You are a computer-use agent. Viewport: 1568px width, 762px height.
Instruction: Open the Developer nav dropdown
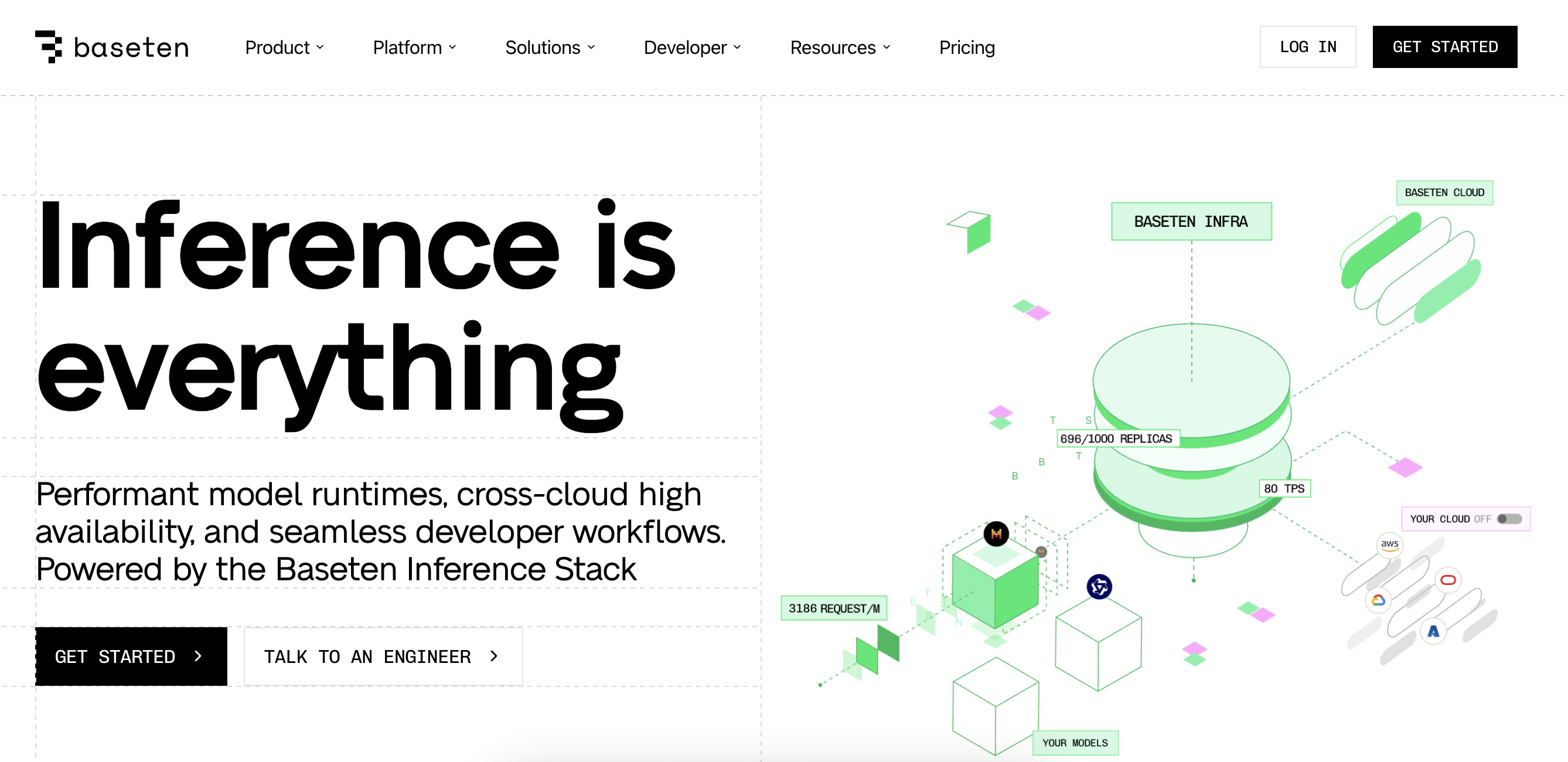point(692,47)
